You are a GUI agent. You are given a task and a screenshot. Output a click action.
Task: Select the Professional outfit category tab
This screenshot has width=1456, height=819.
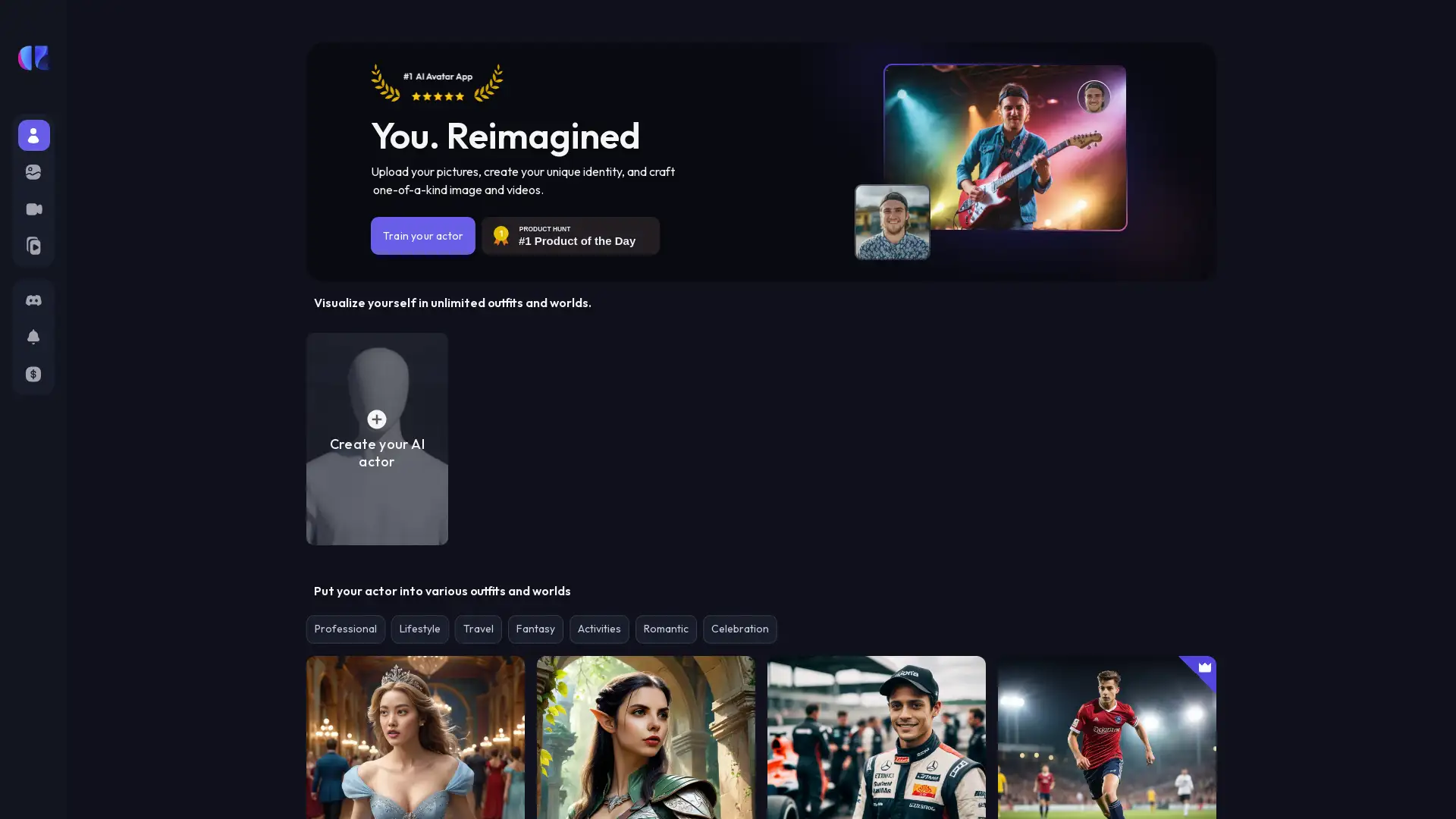click(345, 629)
